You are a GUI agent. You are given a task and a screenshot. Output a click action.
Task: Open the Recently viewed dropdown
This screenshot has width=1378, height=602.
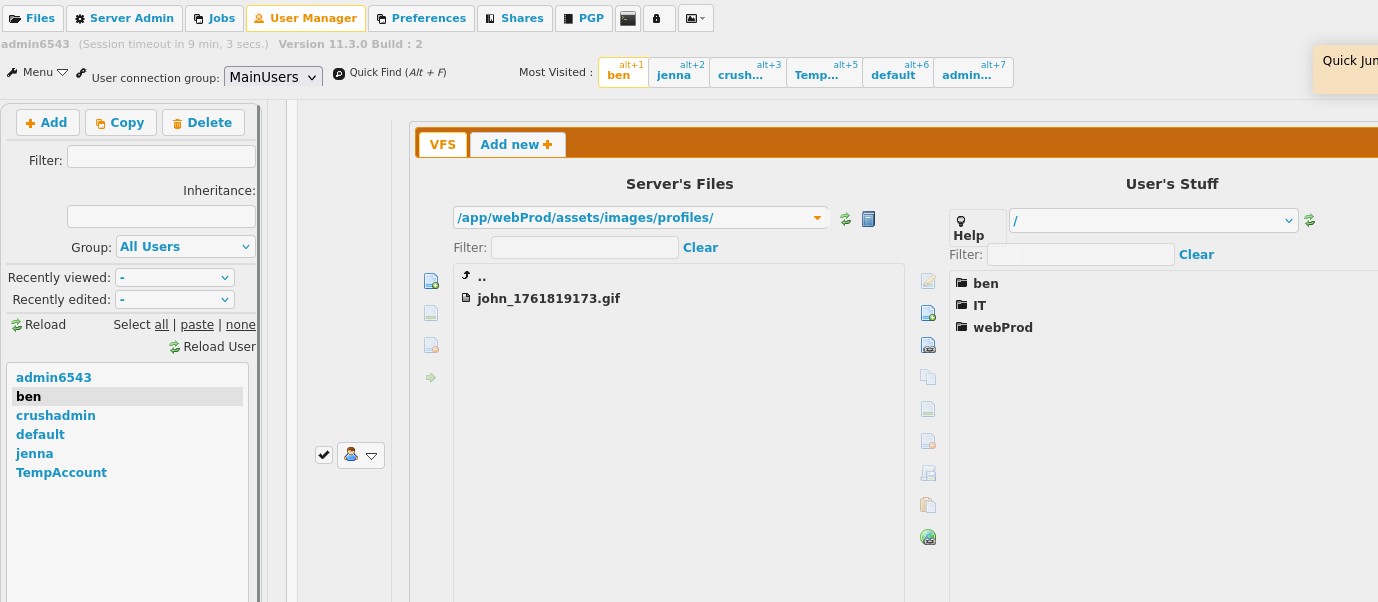[x=175, y=278]
